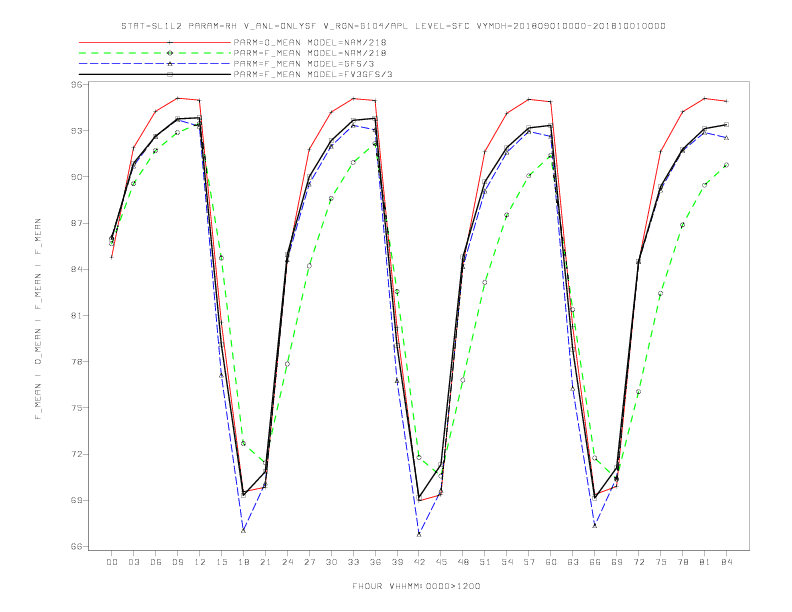792x612 pixels.
Task: Click x-axis forecast hour label 69
Action: [617, 562]
